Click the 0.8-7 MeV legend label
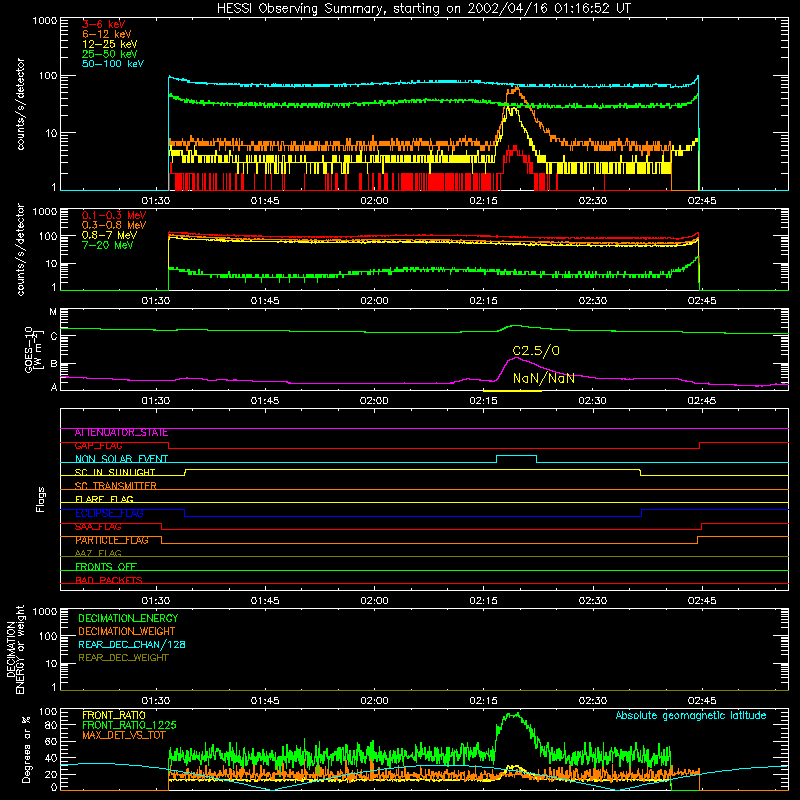The width and height of the screenshot is (800, 800). click(109, 235)
